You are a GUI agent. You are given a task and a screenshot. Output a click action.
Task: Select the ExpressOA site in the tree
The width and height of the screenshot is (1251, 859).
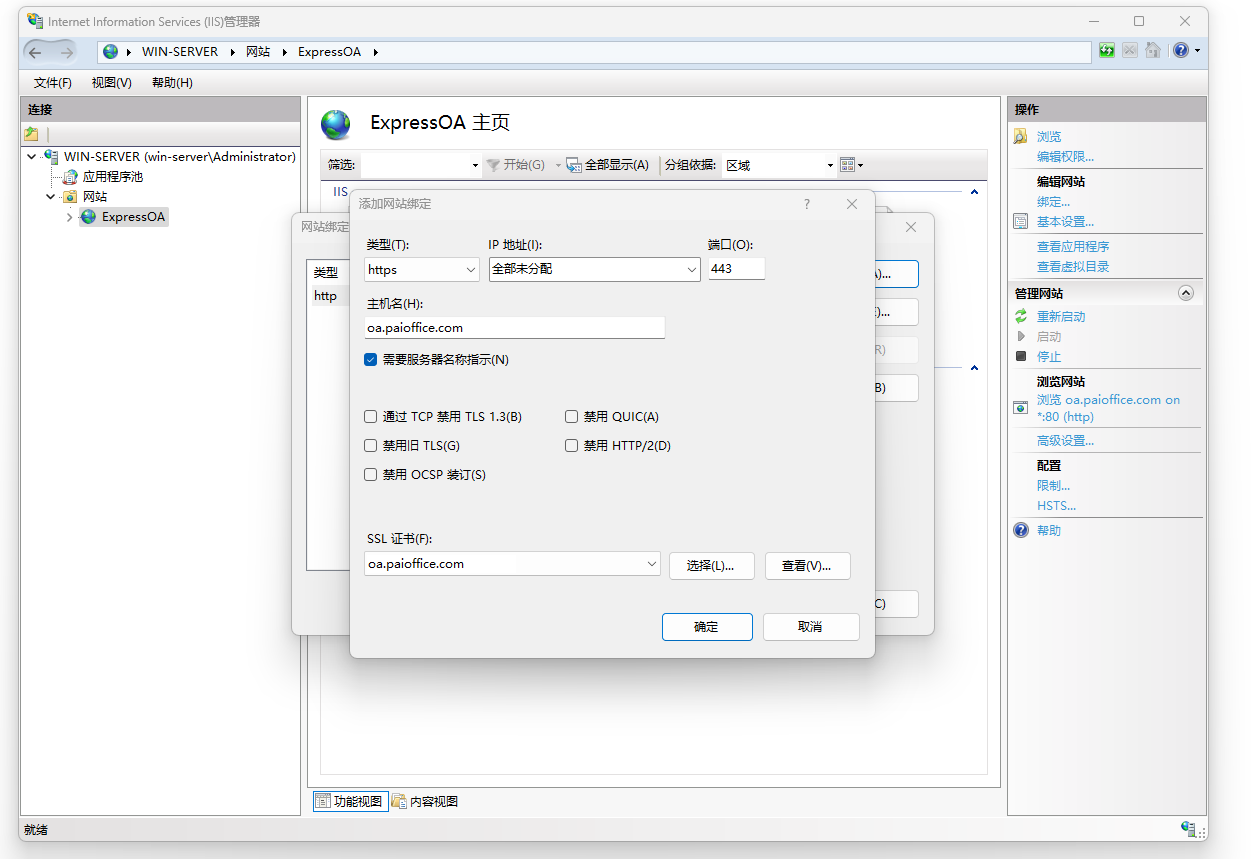(133, 216)
